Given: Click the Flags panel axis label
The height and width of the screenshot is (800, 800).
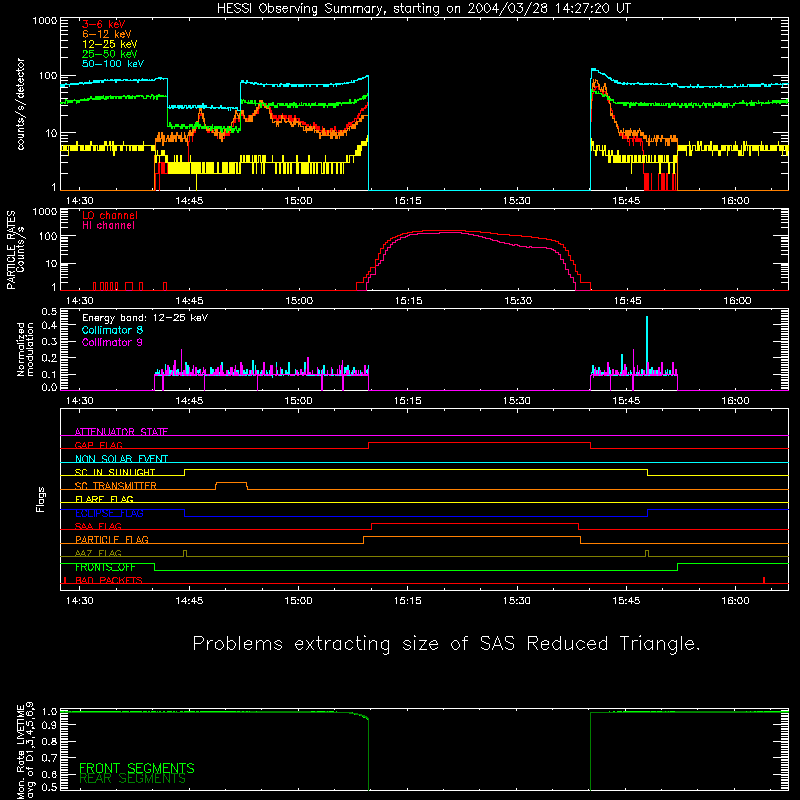Looking at the screenshot, I should point(40,499).
